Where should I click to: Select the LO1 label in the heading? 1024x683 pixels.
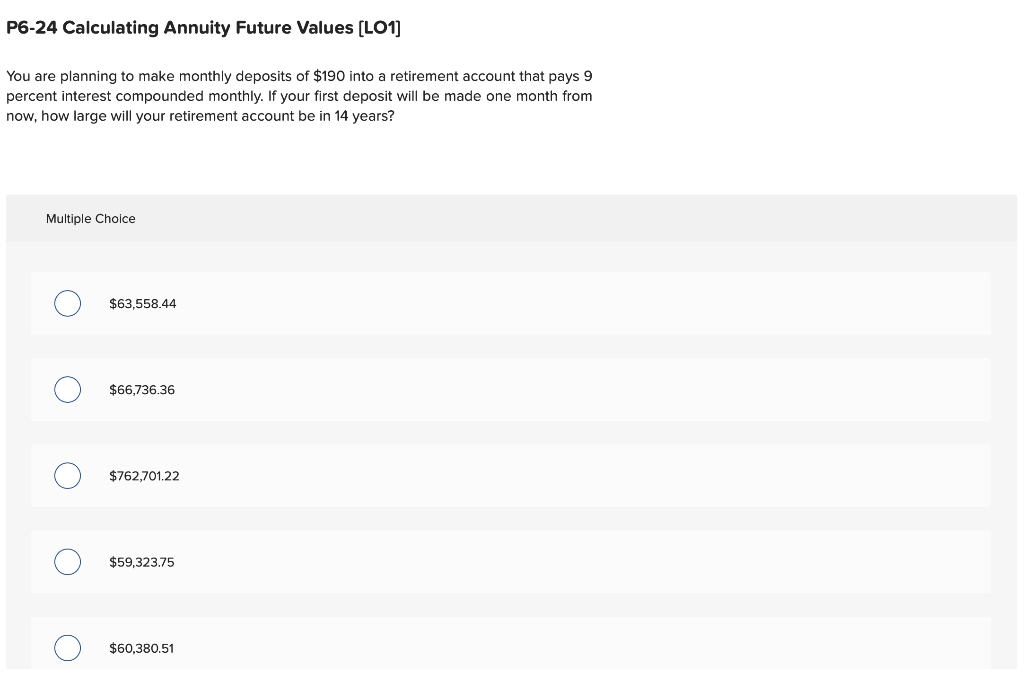click(380, 27)
